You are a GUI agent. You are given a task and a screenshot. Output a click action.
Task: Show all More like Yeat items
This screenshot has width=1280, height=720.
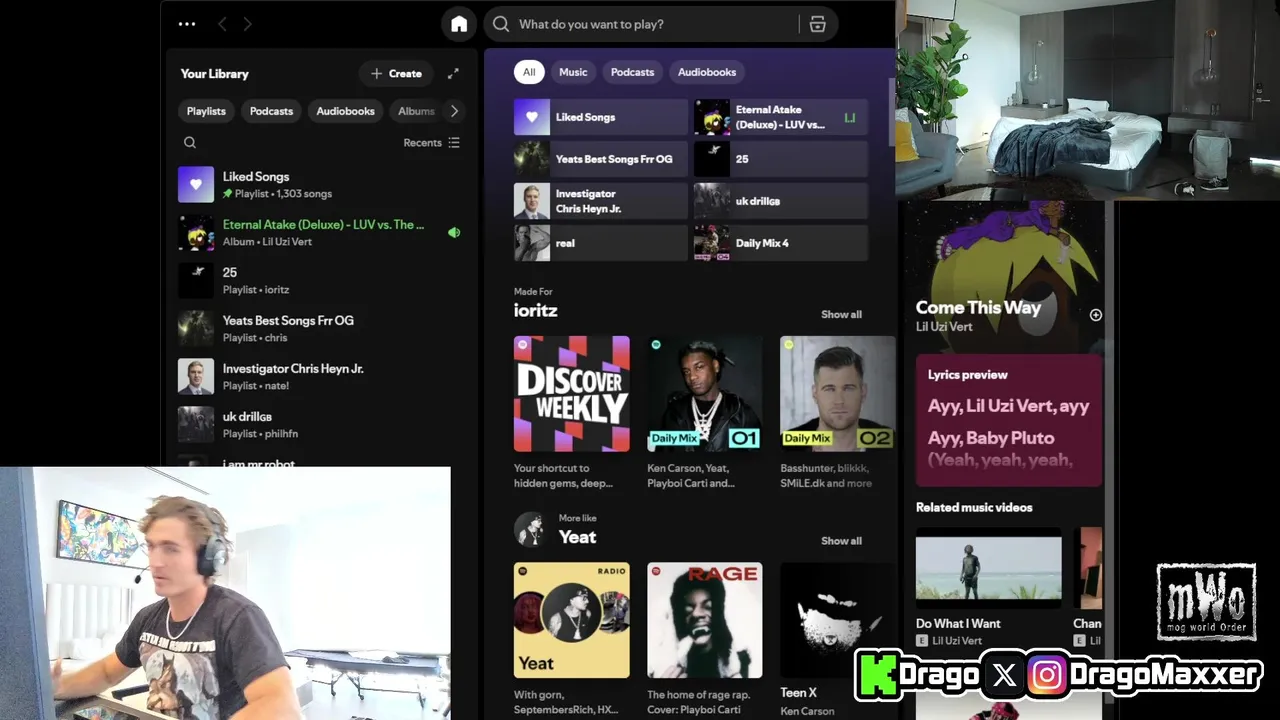tap(841, 541)
